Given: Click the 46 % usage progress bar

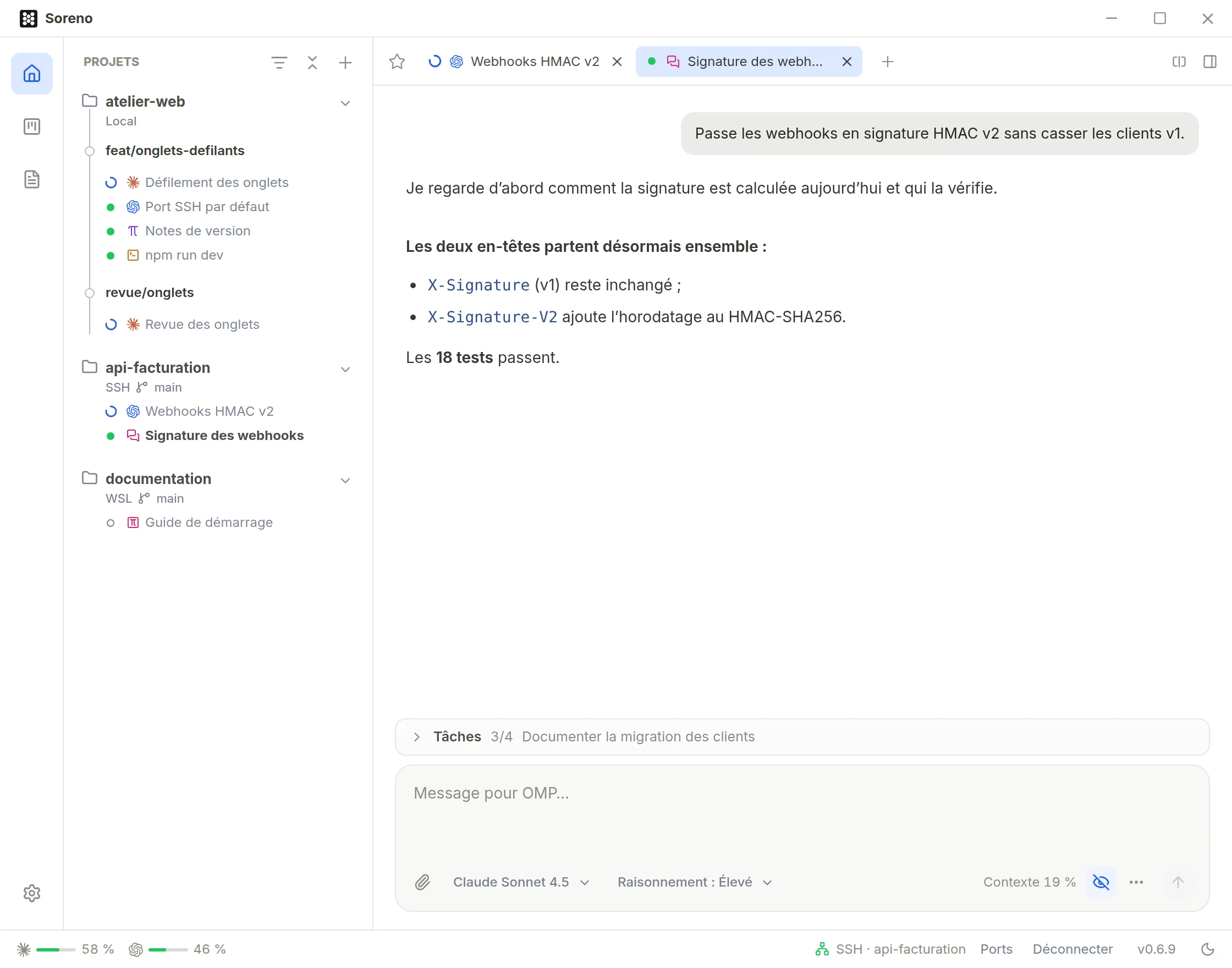Looking at the screenshot, I should (x=168, y=949).
